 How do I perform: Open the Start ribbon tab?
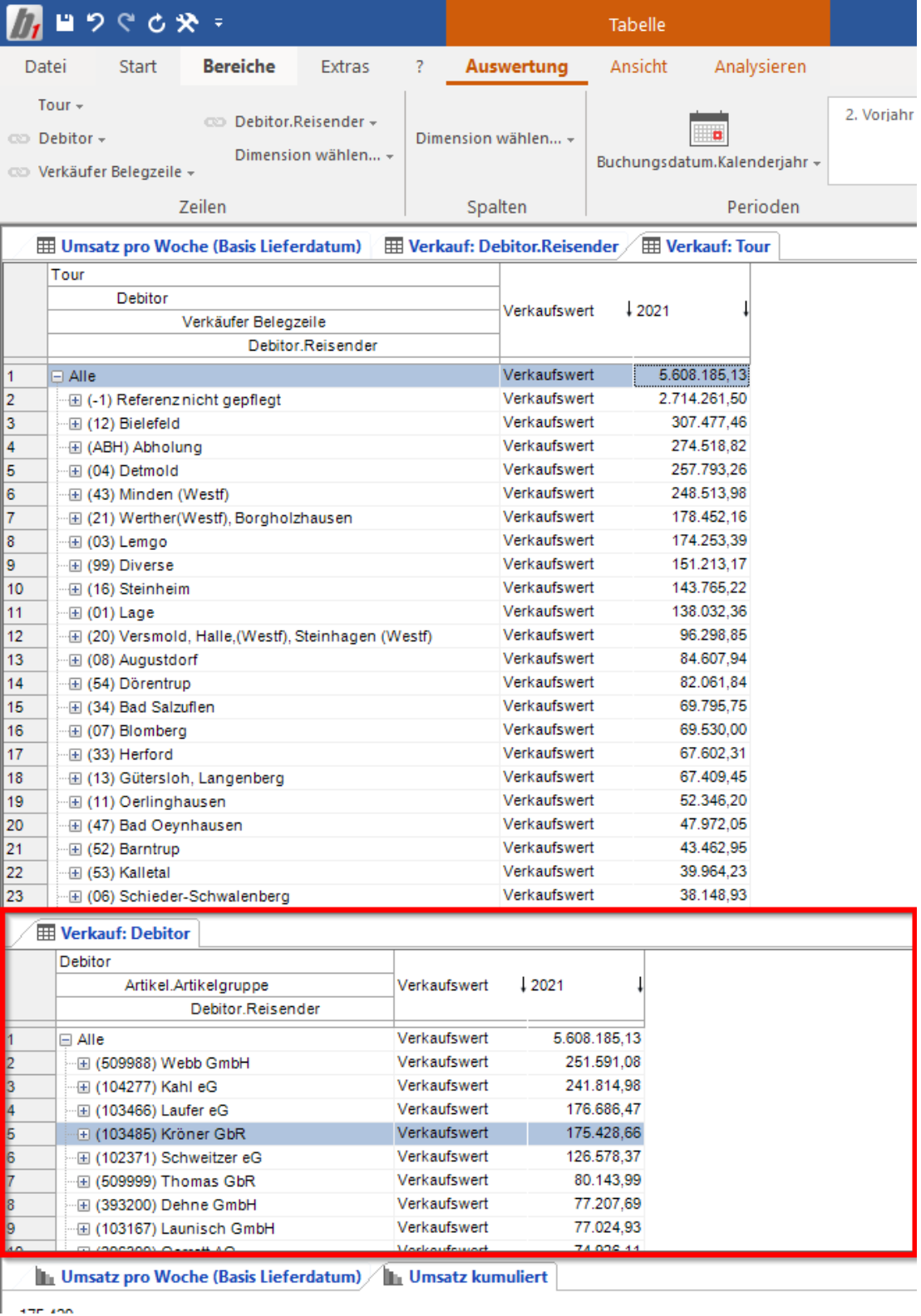(137, 66)
